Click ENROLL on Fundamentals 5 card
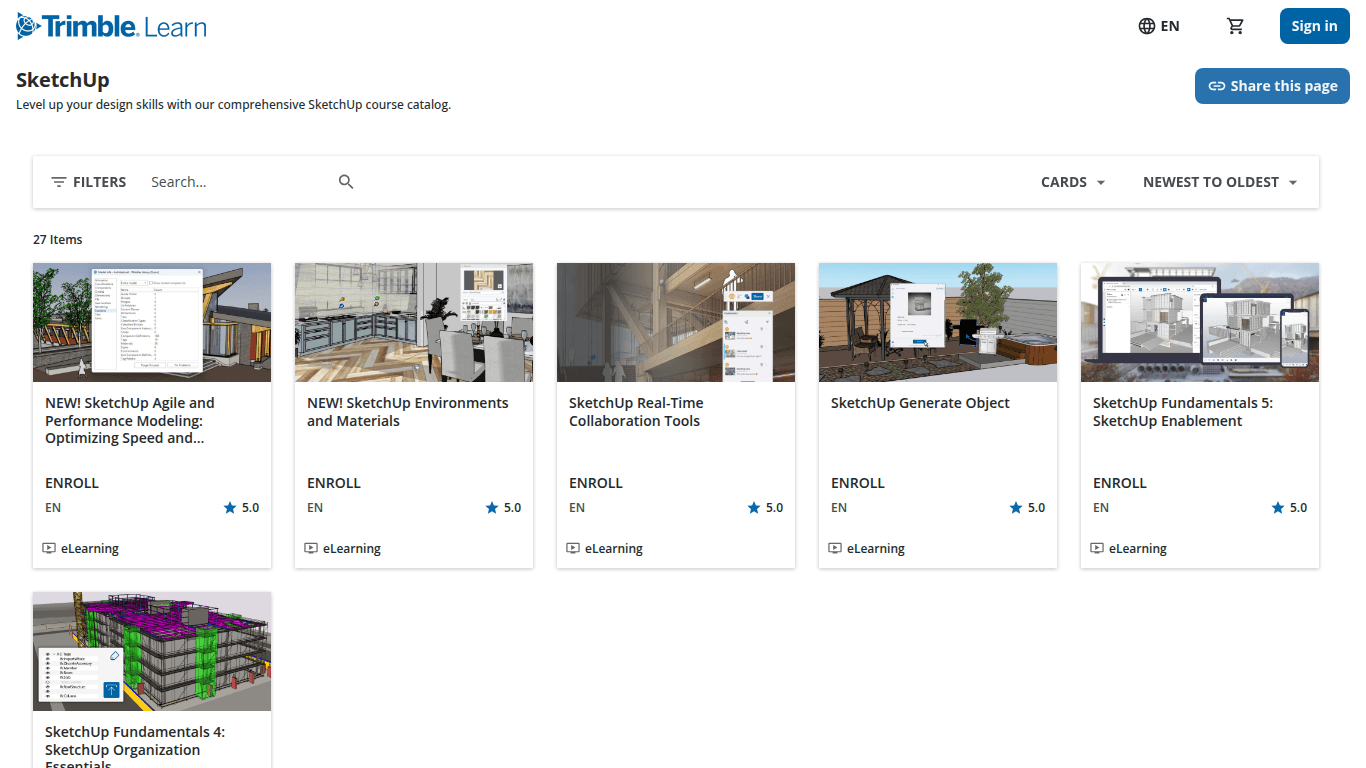The image size is (1366, 768). click(1120, 483)
